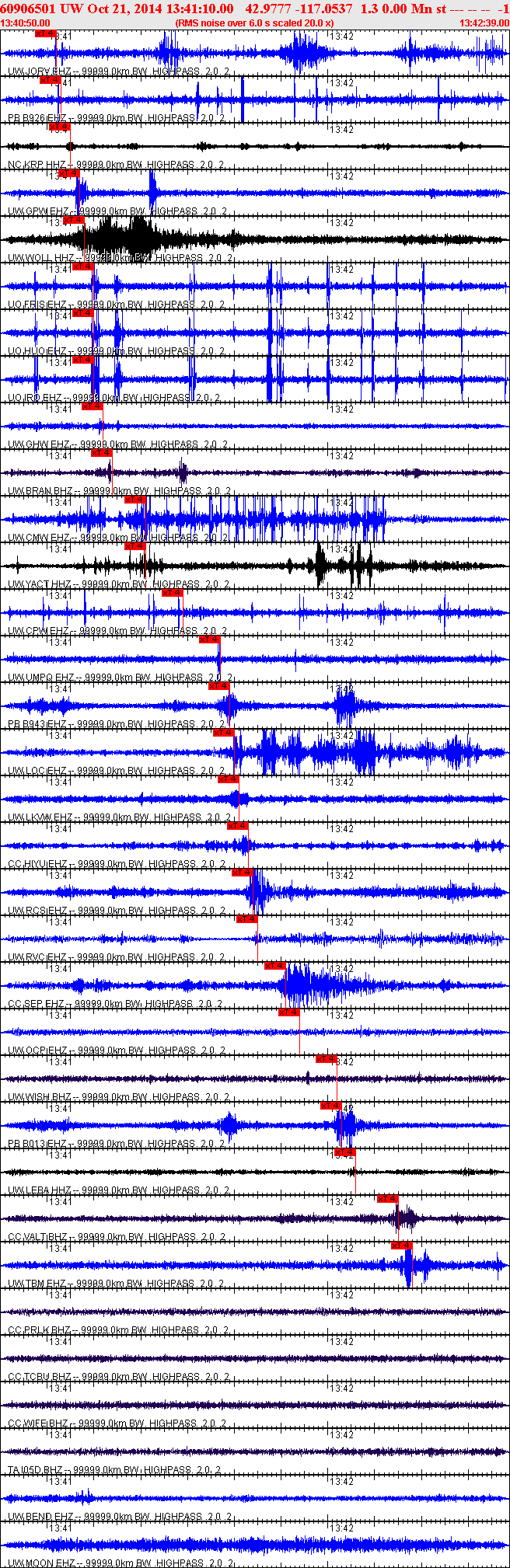Click the UW.MOON EHZ station label

[x=40, y=1563]
